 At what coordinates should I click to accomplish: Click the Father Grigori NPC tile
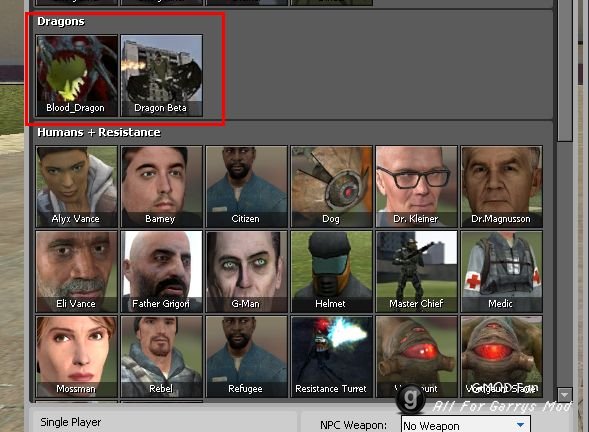pyautogui.click(x=162, y=272)
